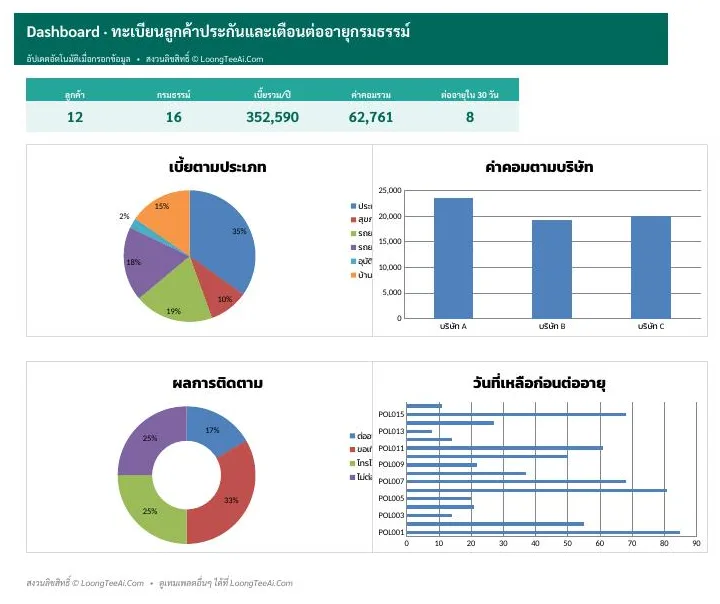Click the วันที่เหลือก่อนต่ออายุ chart title
720x604 pixels.
[539, 383]
